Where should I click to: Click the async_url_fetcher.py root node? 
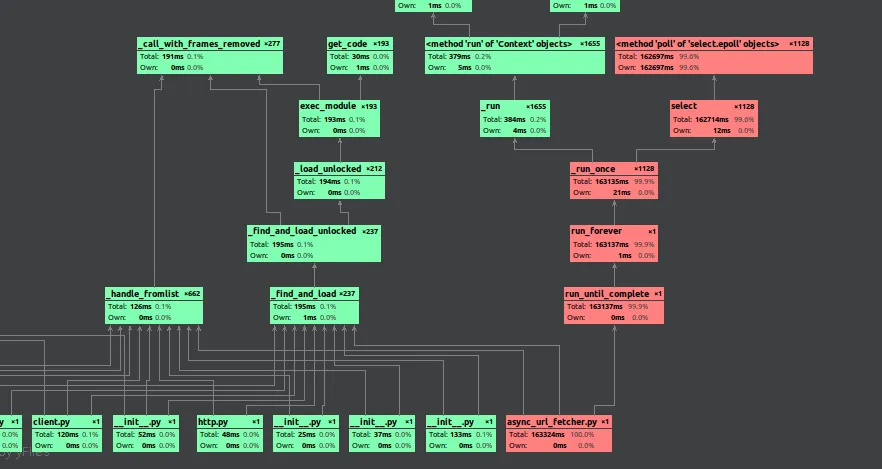click(559, 434)
